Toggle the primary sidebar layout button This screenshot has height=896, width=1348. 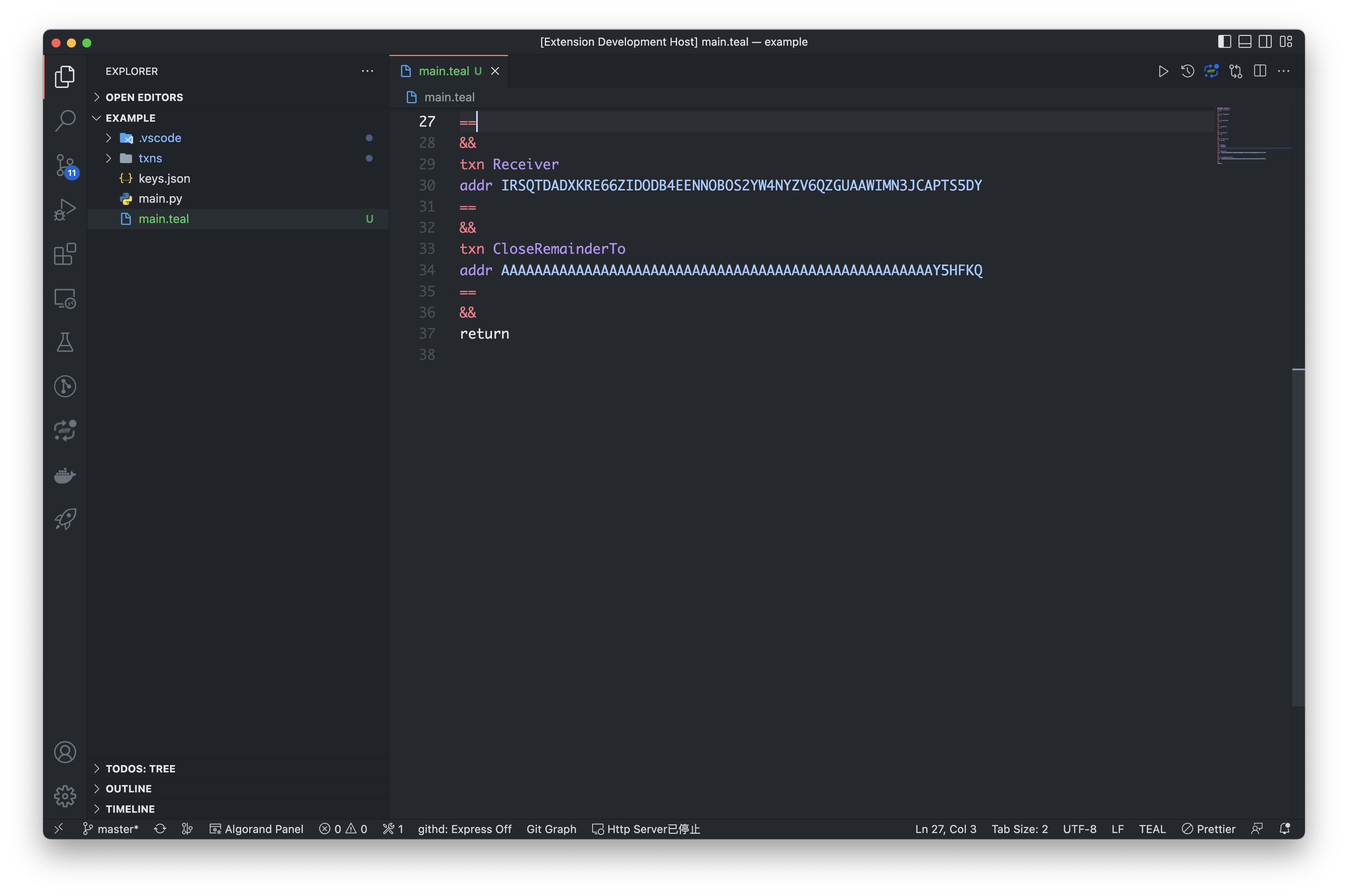(1224, 42)
